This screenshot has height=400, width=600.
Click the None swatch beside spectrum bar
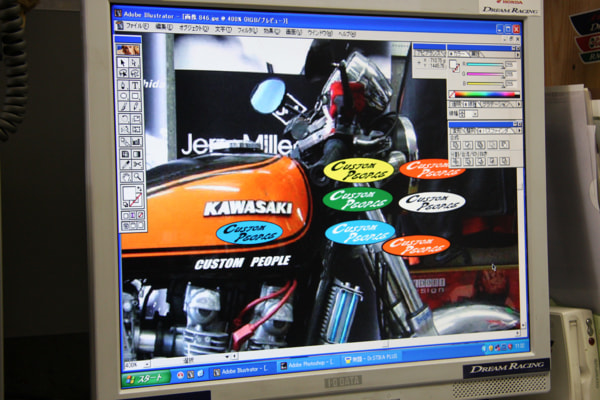pyautogui.click(x=452, y=94)
